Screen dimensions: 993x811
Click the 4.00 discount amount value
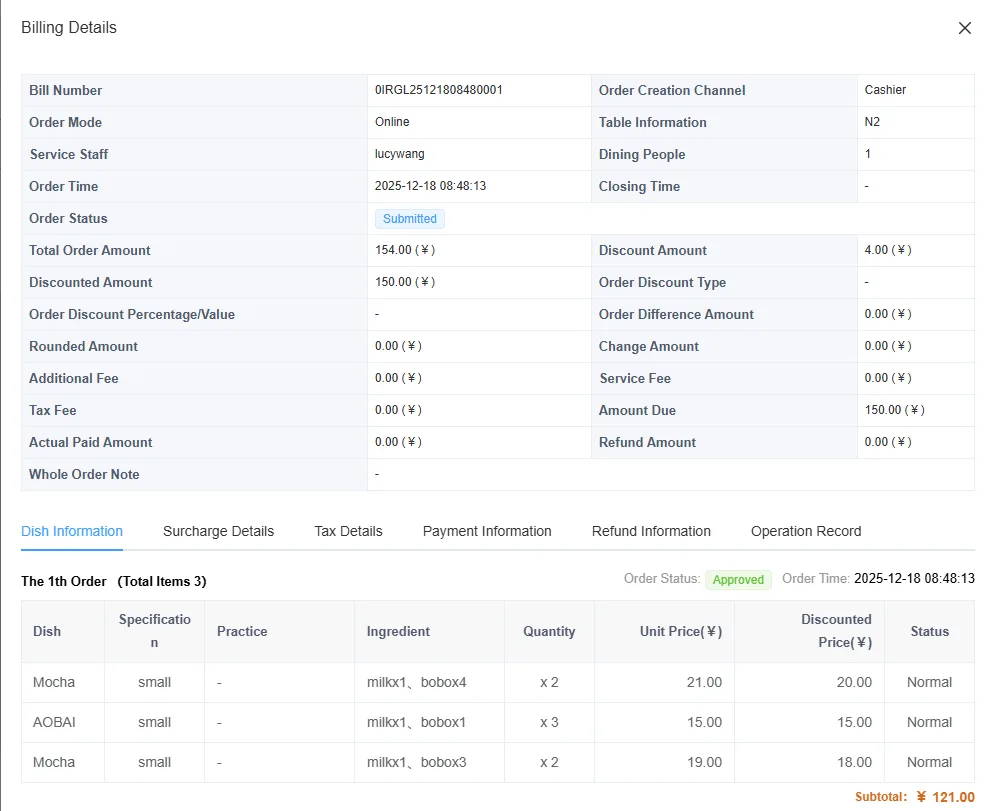[x=888, y=250]
